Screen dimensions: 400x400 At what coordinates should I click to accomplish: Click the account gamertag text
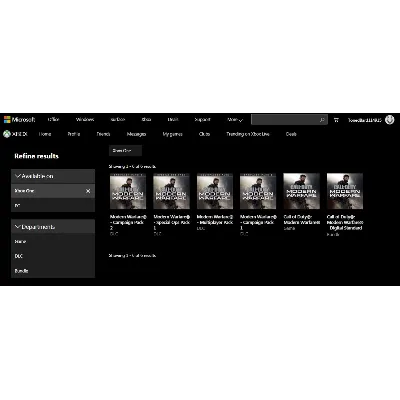tap(365, 120)
